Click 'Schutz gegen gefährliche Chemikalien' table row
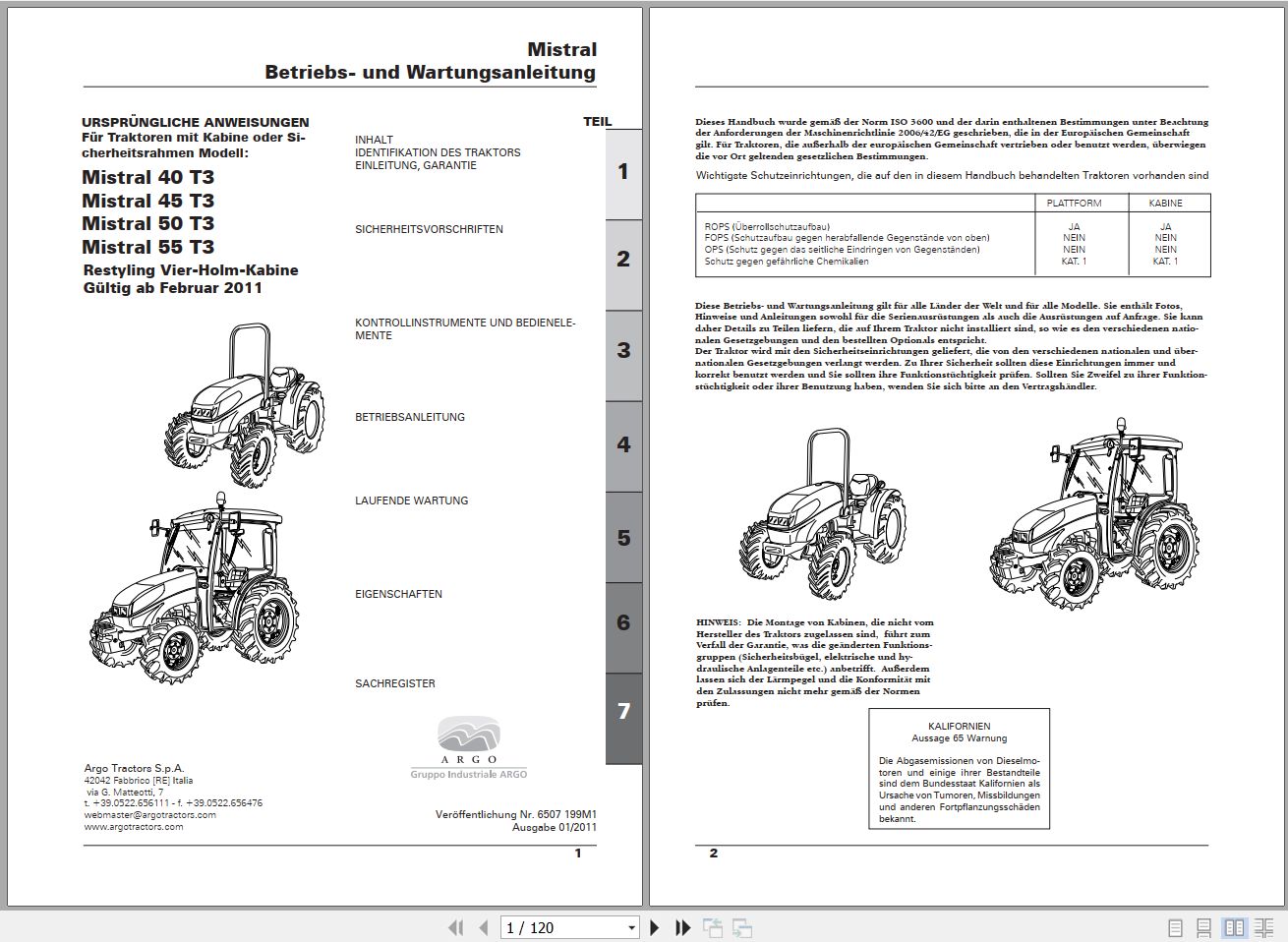1288x942 pixels. (x=952, y=262)
